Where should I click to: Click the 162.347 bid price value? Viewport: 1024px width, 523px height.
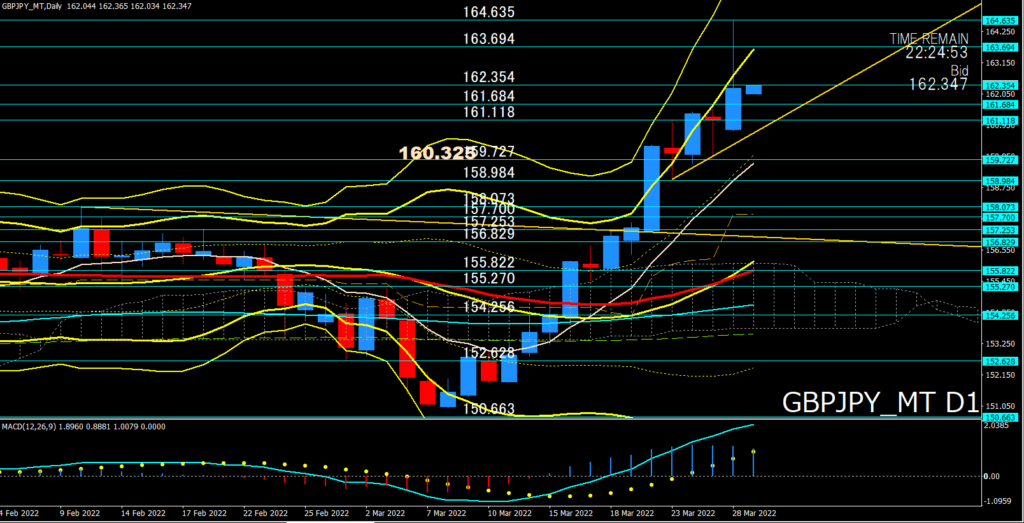click(x=938, y=84)
